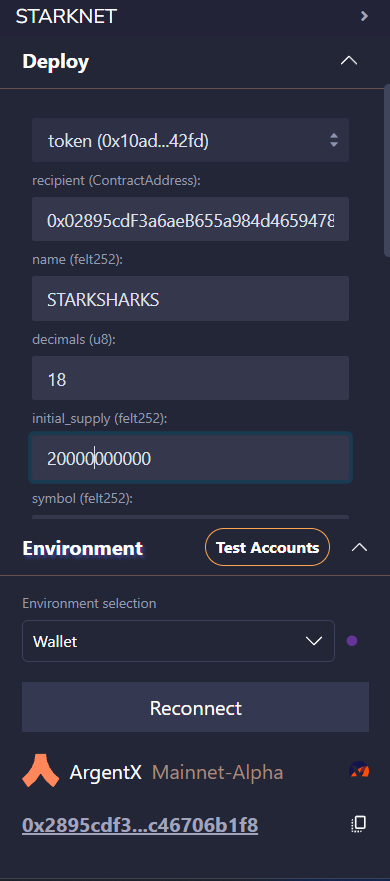Collapse the Environment section
The height and width of the screenshot is (881, 390).
tap(359, 547)
